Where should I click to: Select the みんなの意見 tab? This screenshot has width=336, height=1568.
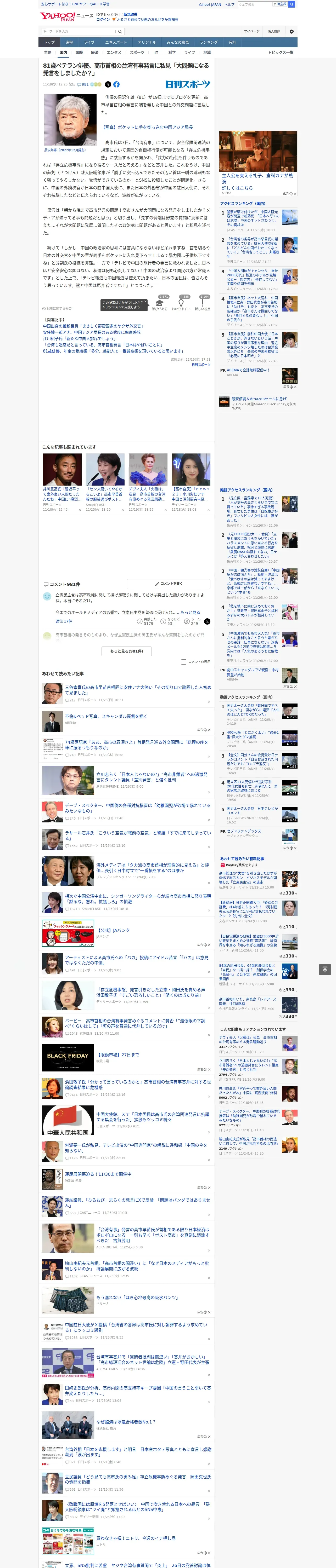(177, 43)
